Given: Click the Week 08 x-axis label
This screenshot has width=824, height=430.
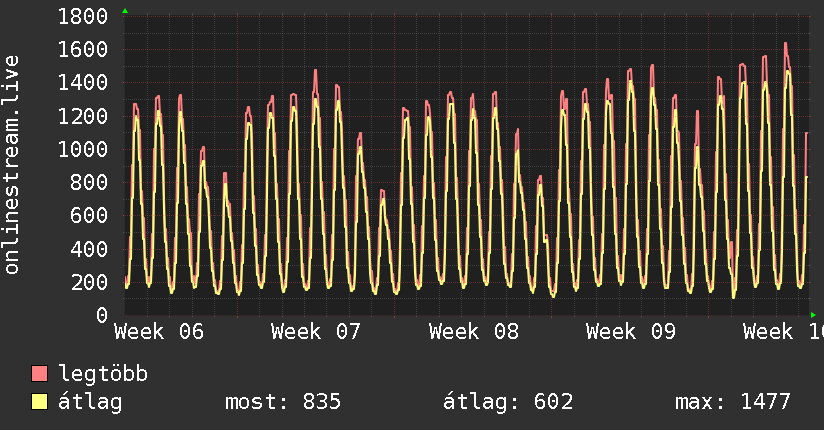Looking at the screenshot, I should 474,331.
